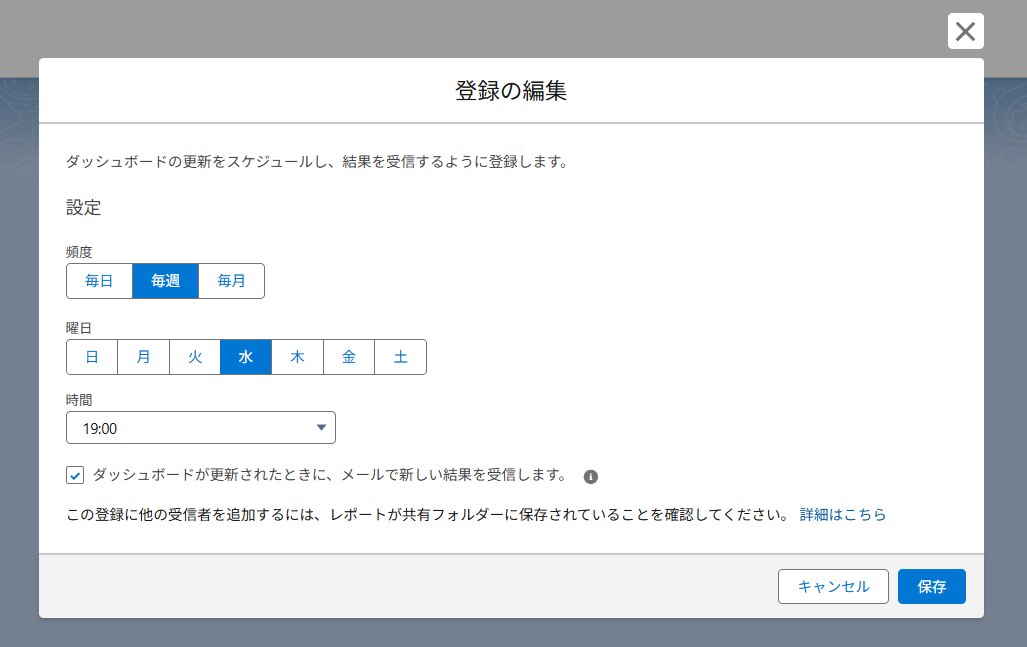This screenshot has height=647, width=1027.
Task: Click the メールで新しい結果を受信します label text
Action: click(330, 475)
